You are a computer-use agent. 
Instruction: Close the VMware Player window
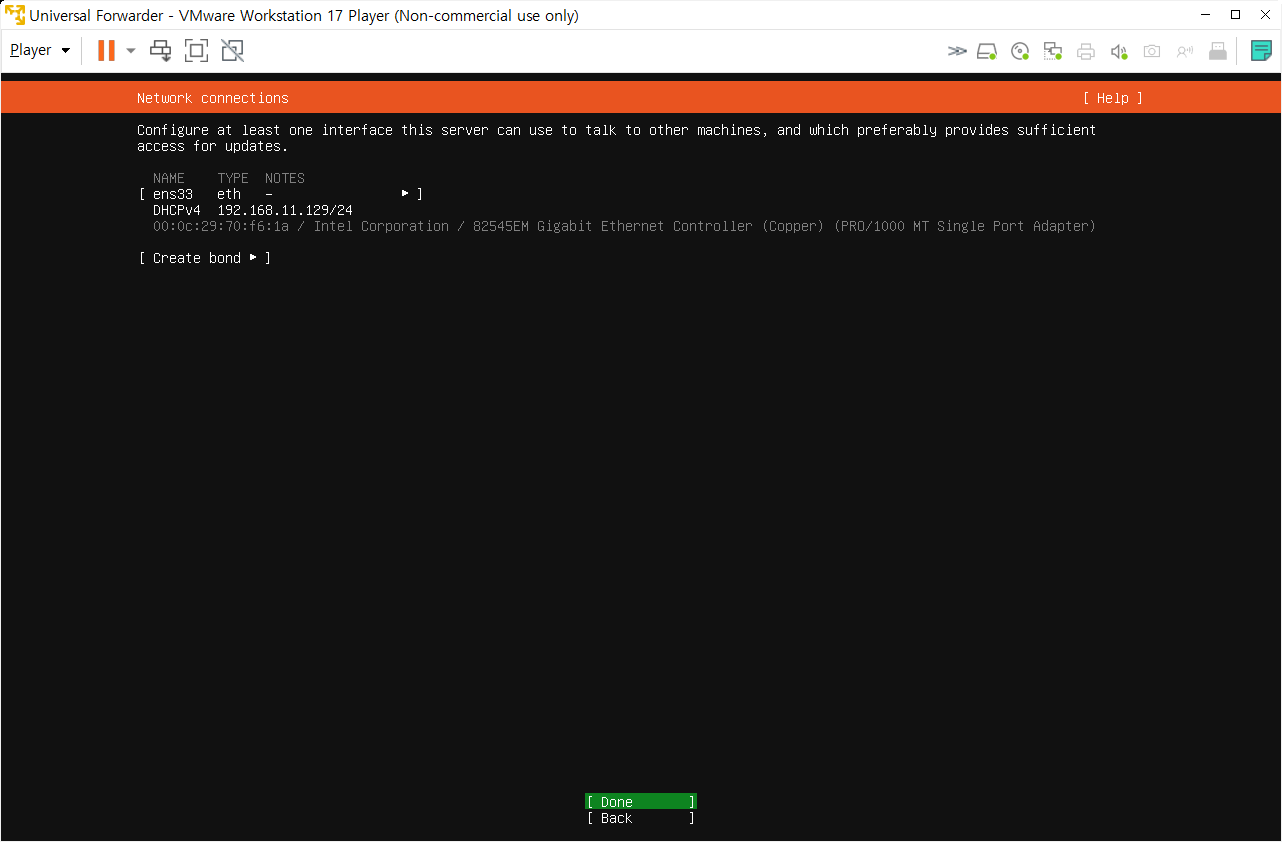1266,15
